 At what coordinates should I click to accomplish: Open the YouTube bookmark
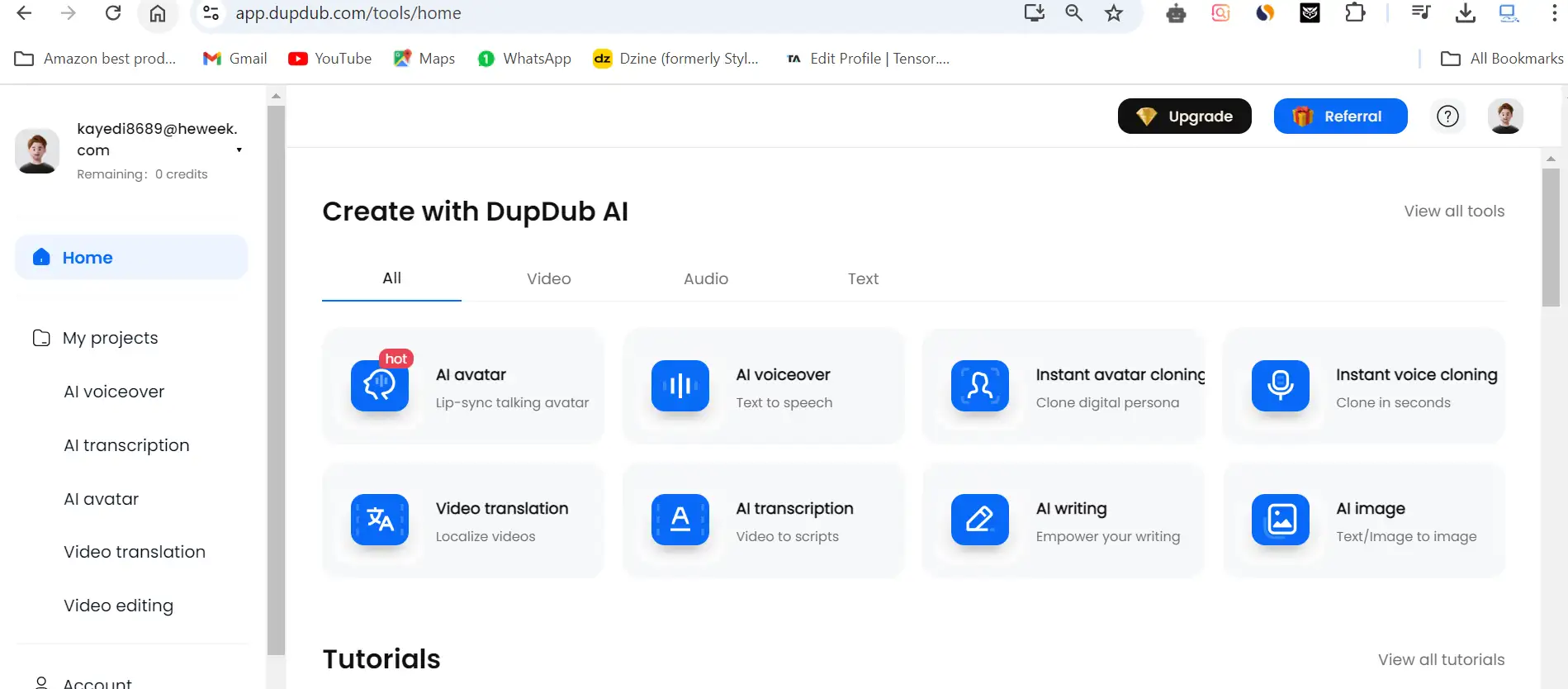[x=330, y=59]
